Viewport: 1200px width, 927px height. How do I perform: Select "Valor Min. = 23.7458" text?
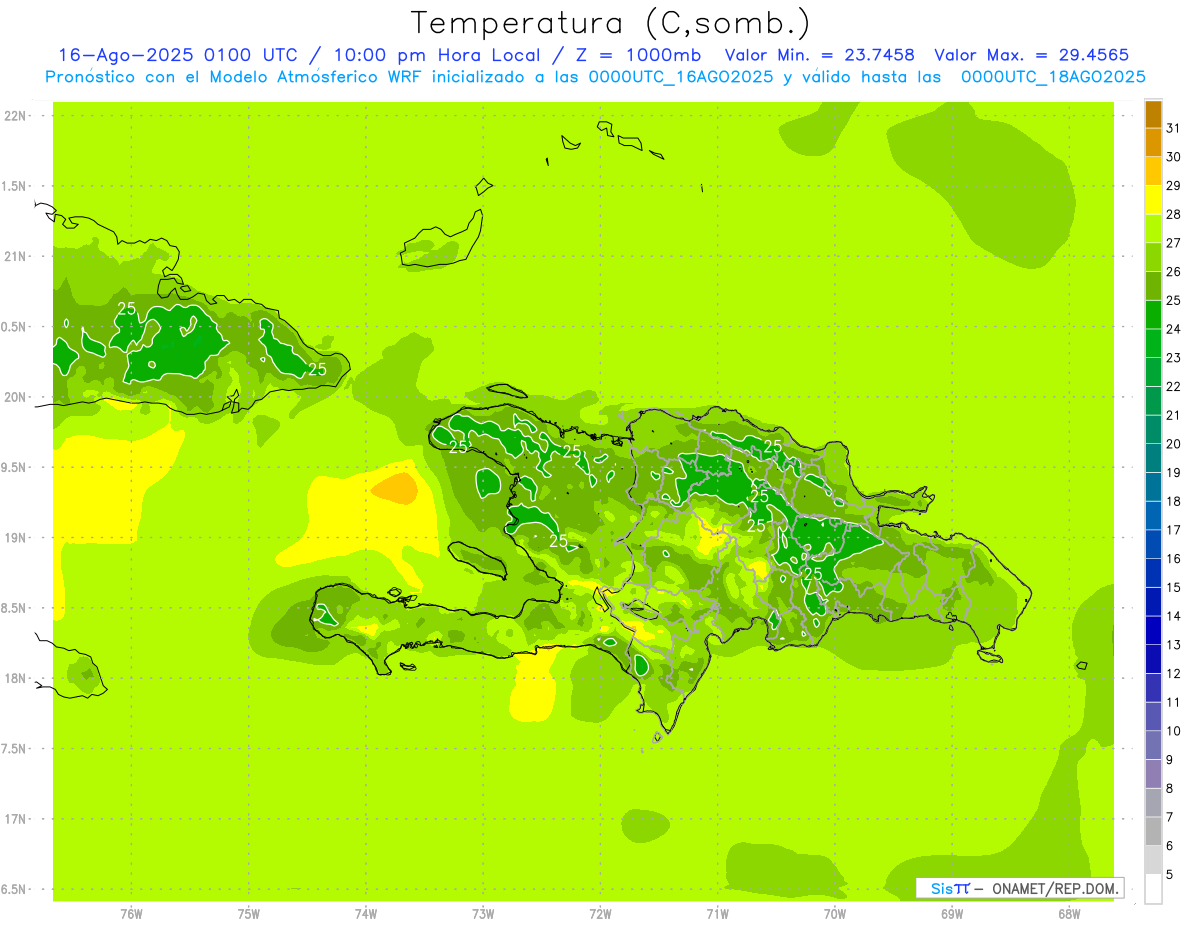pos(819,56)
